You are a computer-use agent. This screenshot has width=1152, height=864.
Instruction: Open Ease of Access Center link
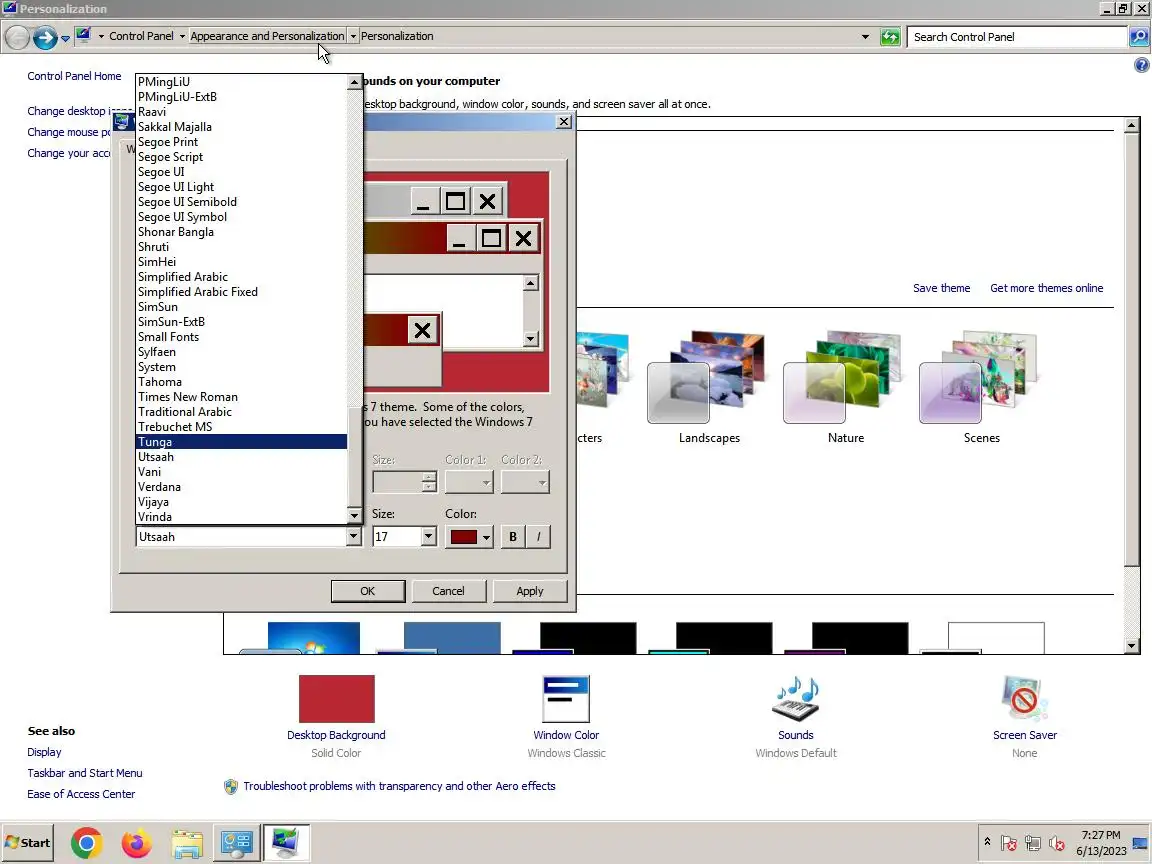coord(81,794)
